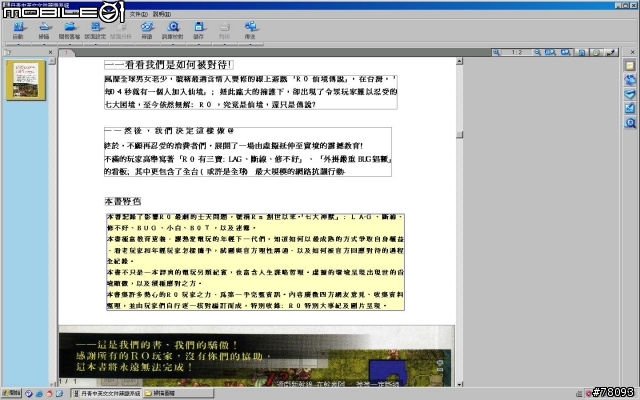
Task: Click yellow note icon in right sidebar
Action: point(630,66)
